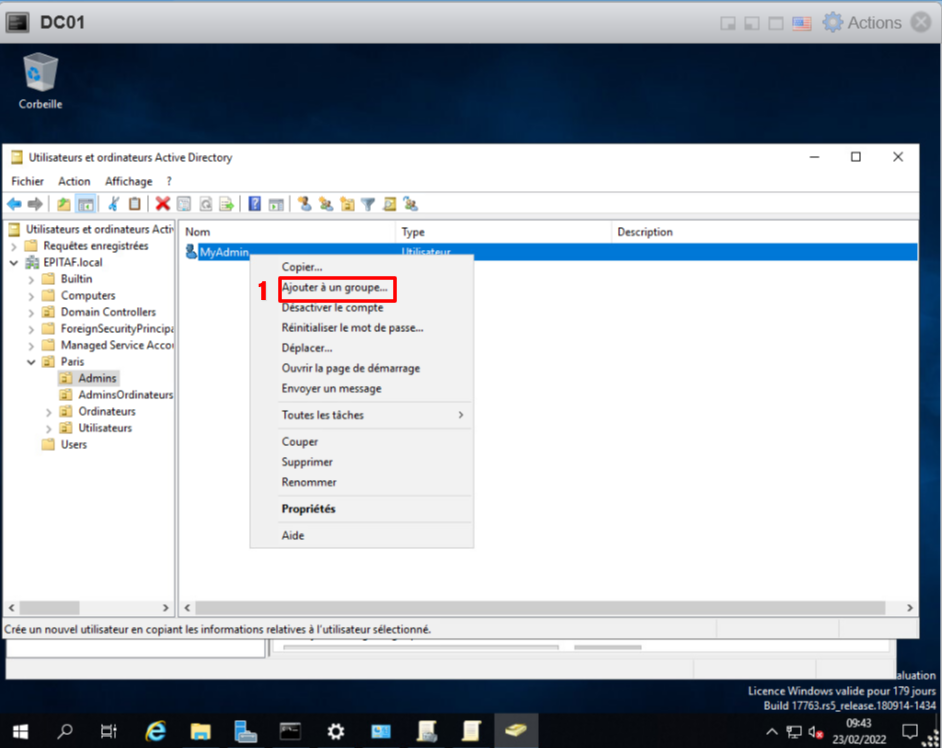942x748 pixels.
Task: Click the Back arrow in the toolbar
Action: coord(14,204)
